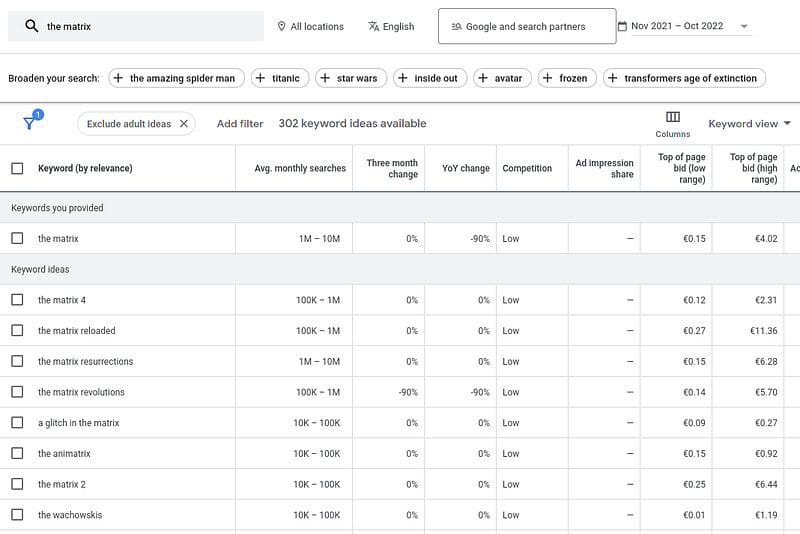Image resolution: width=800 pixels, height=534 pixels.
Task: Click the search field containing 'the matrix'
Action: (x=136, y=26)
